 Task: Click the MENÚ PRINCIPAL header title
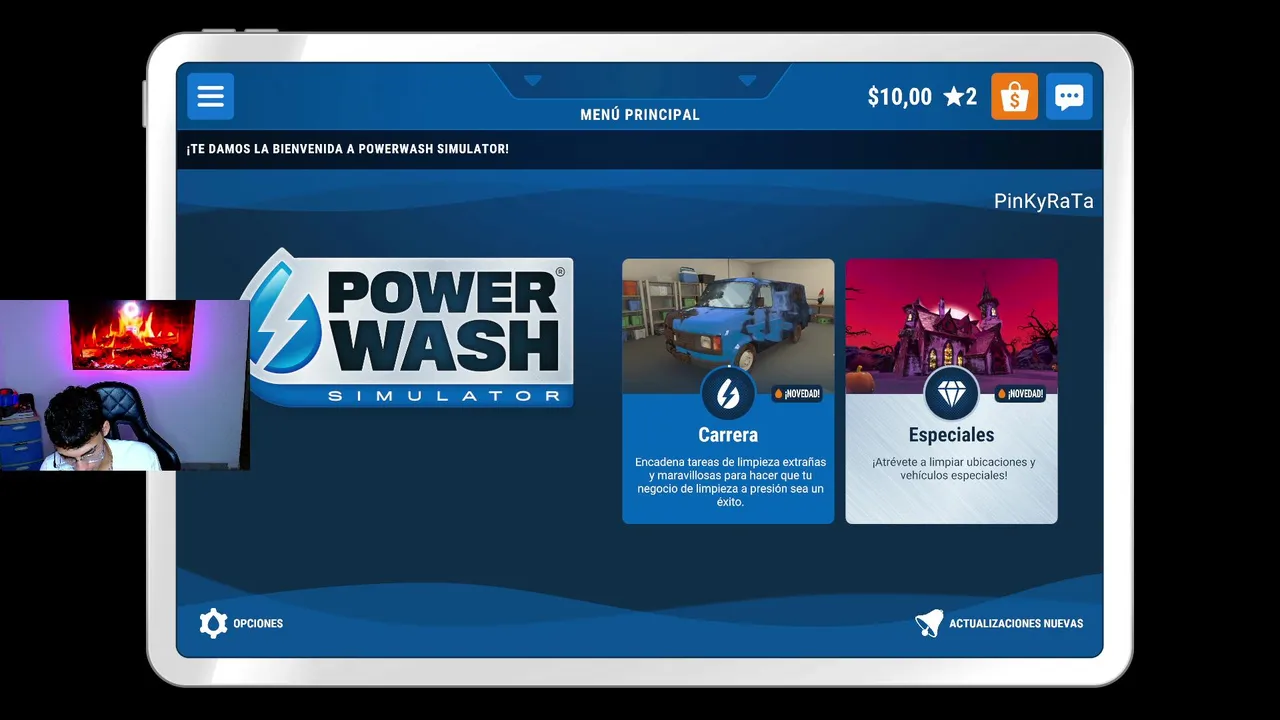(x=640, y=115)
